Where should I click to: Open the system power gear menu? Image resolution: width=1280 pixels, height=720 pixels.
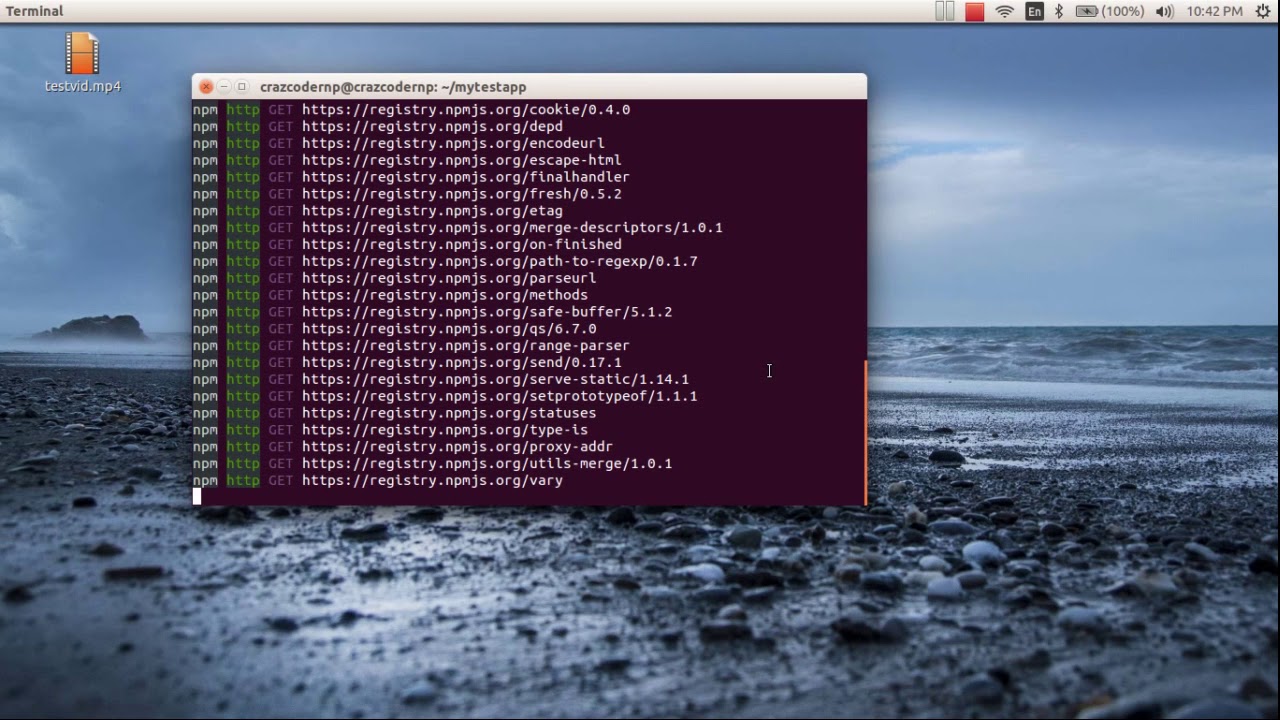click(x=1262, y=11)
